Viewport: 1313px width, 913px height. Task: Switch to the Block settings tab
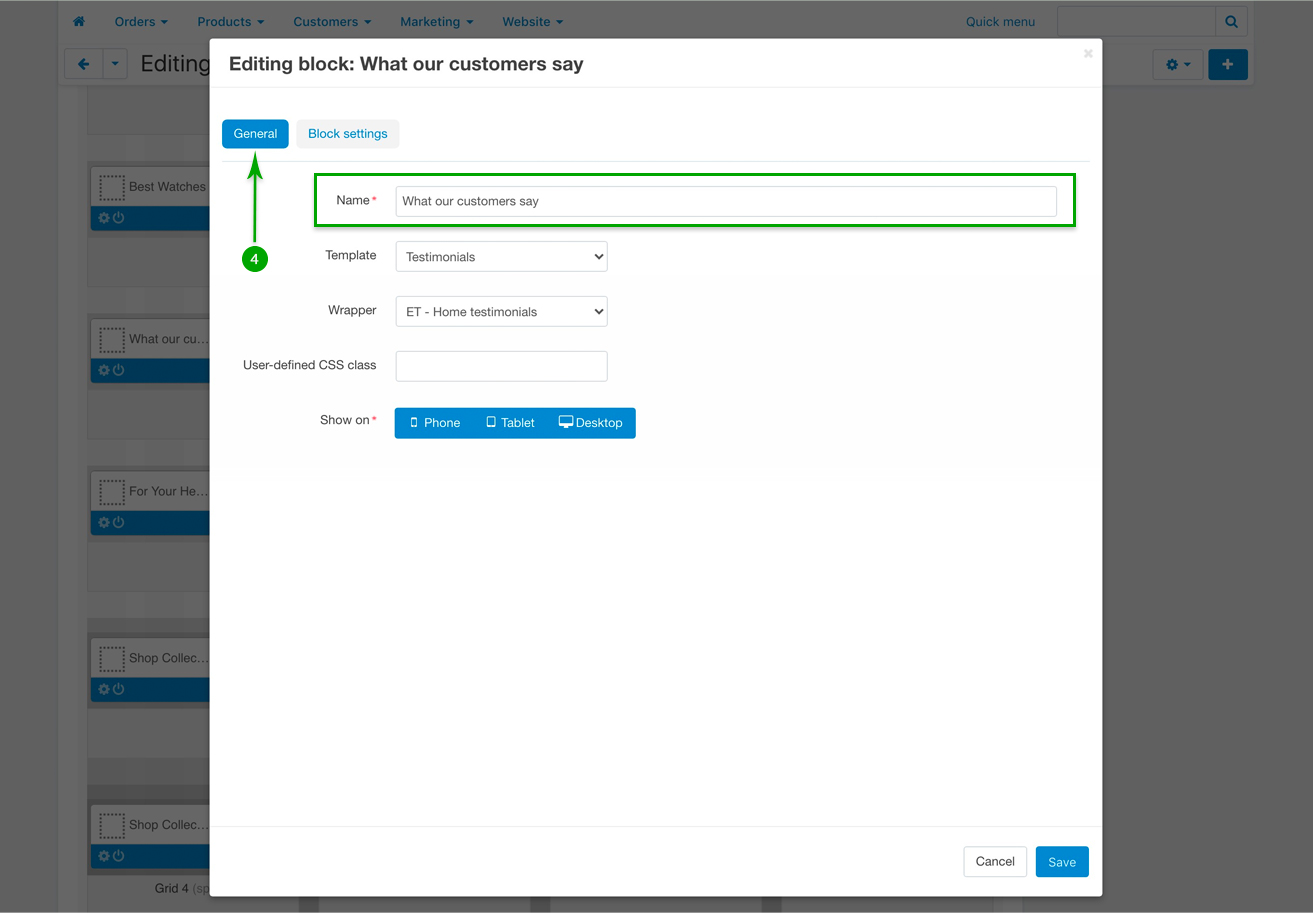[x=347, y=134]
